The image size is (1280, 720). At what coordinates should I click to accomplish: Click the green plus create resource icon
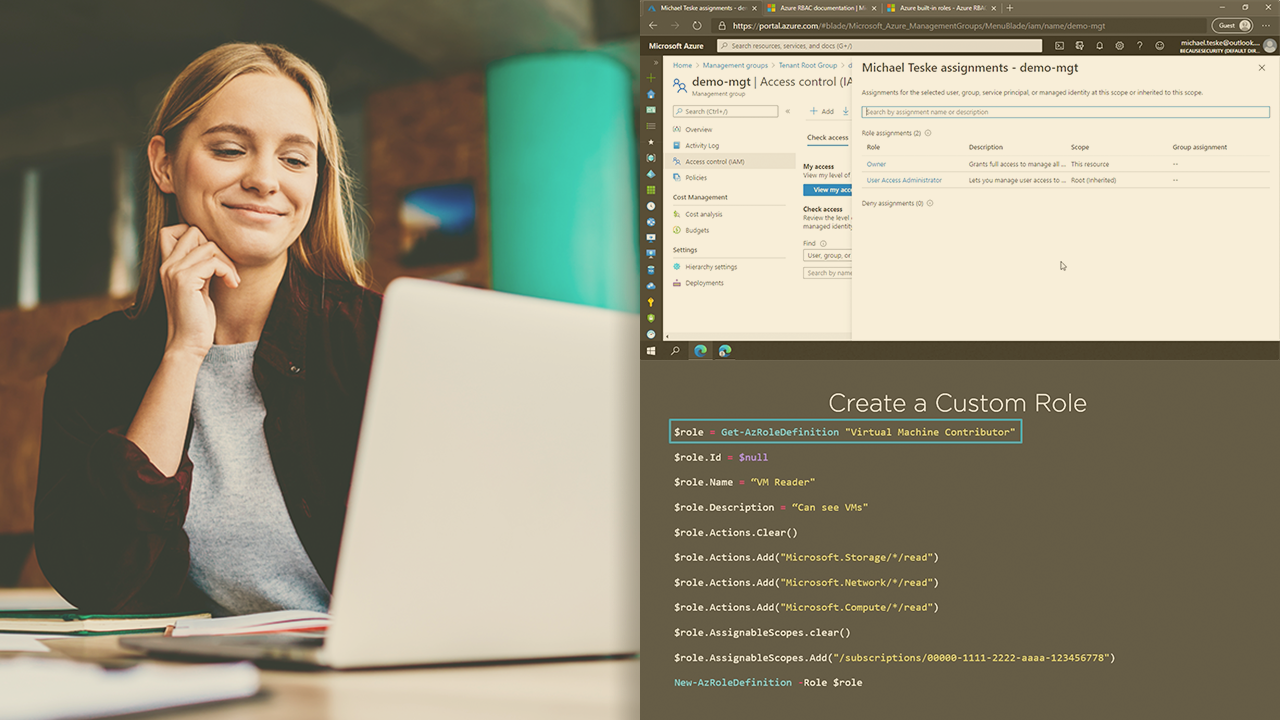coord(651,77)
